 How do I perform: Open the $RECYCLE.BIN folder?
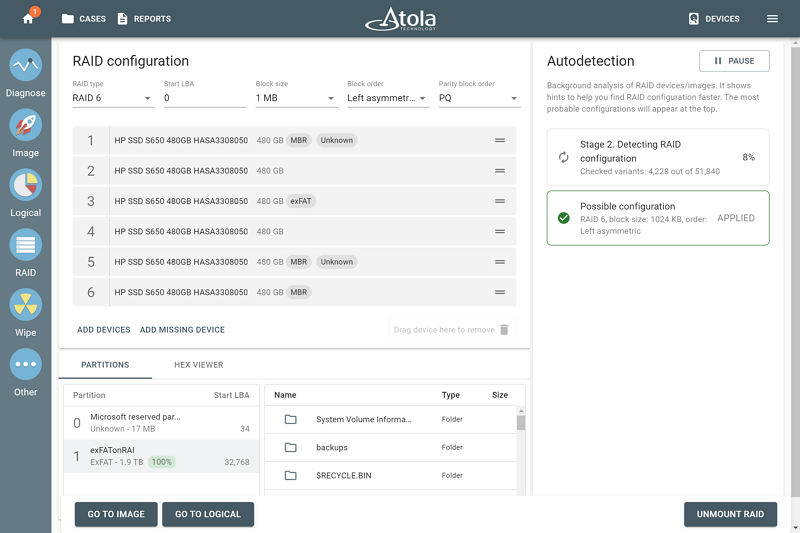[x=391, y=475]
